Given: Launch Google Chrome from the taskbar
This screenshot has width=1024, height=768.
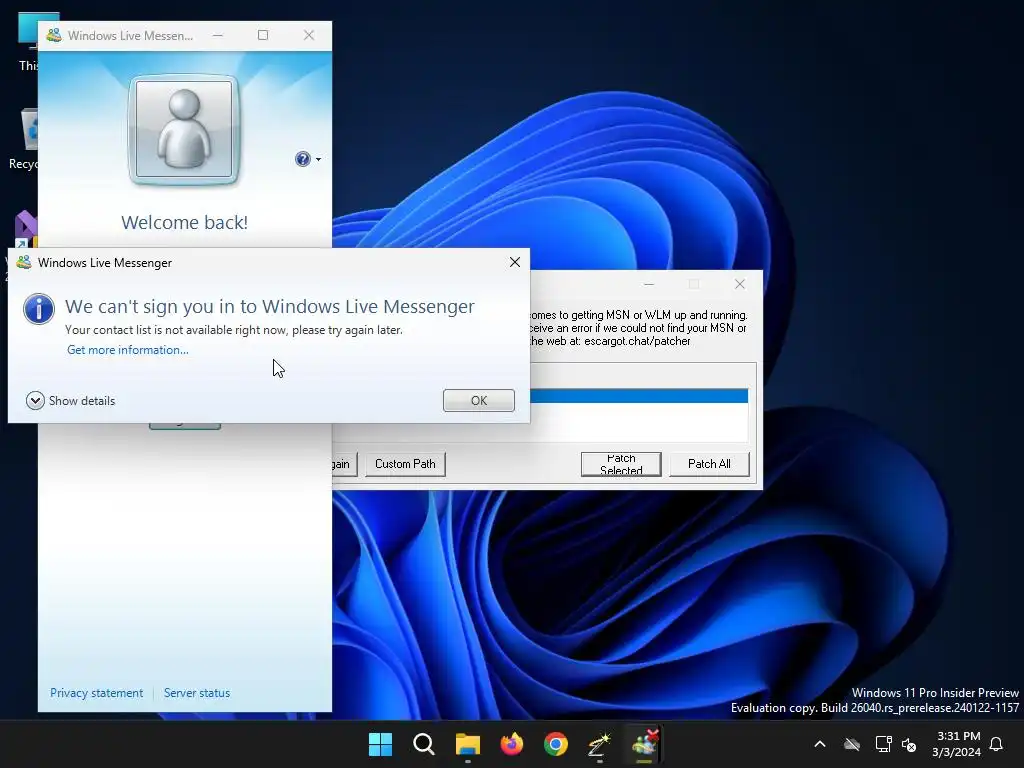Looking at the screenshot, I should coord(556,744).
